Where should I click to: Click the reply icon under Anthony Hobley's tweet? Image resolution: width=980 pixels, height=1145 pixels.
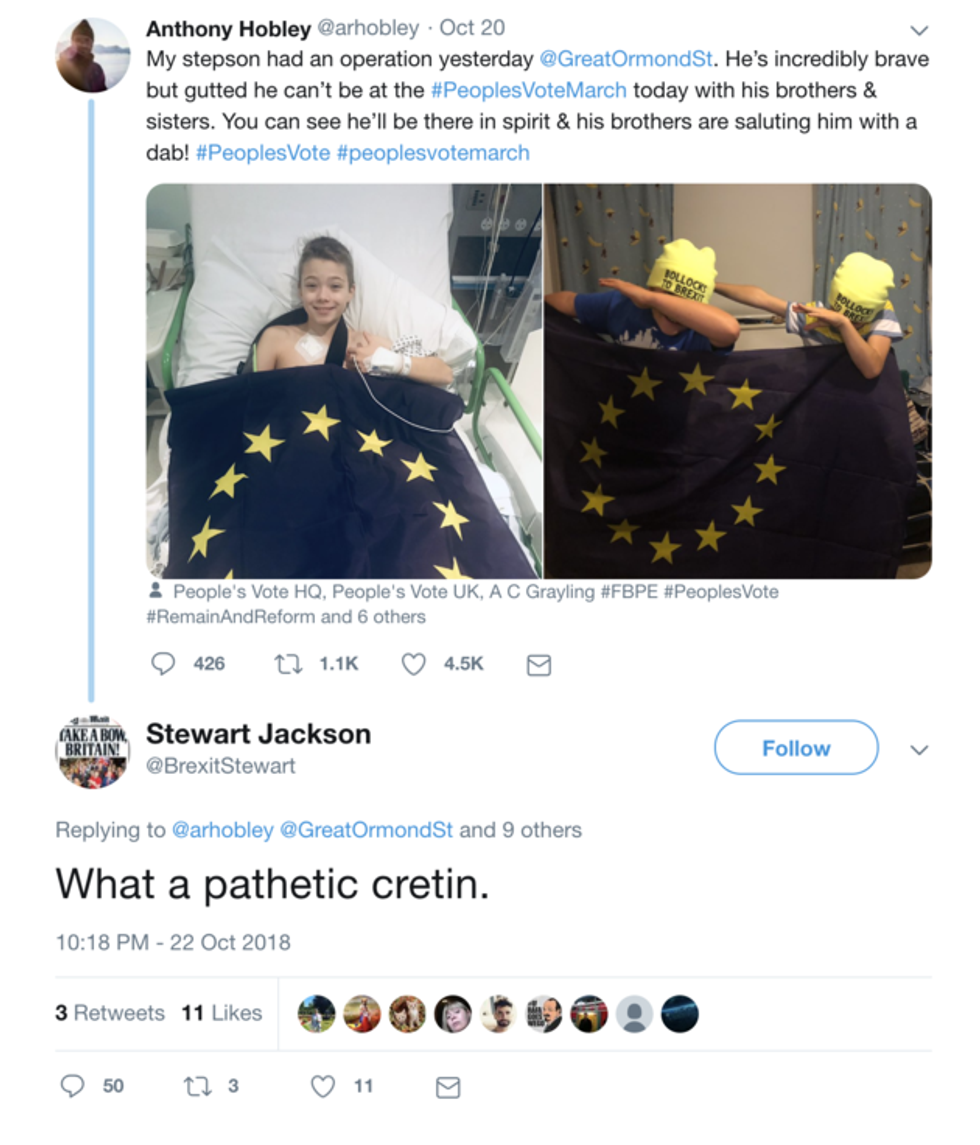point(163,664)
